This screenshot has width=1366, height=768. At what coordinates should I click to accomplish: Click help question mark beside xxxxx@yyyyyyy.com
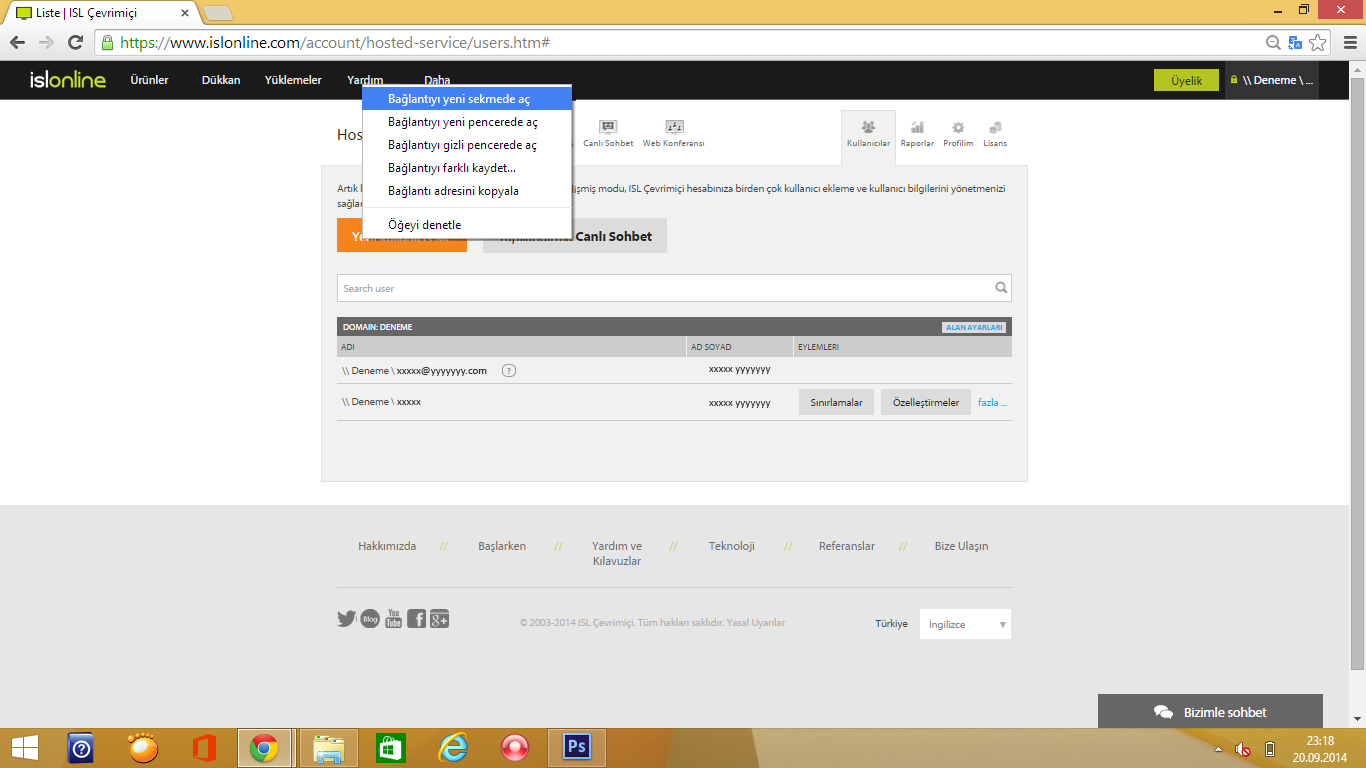pos(509,371)
